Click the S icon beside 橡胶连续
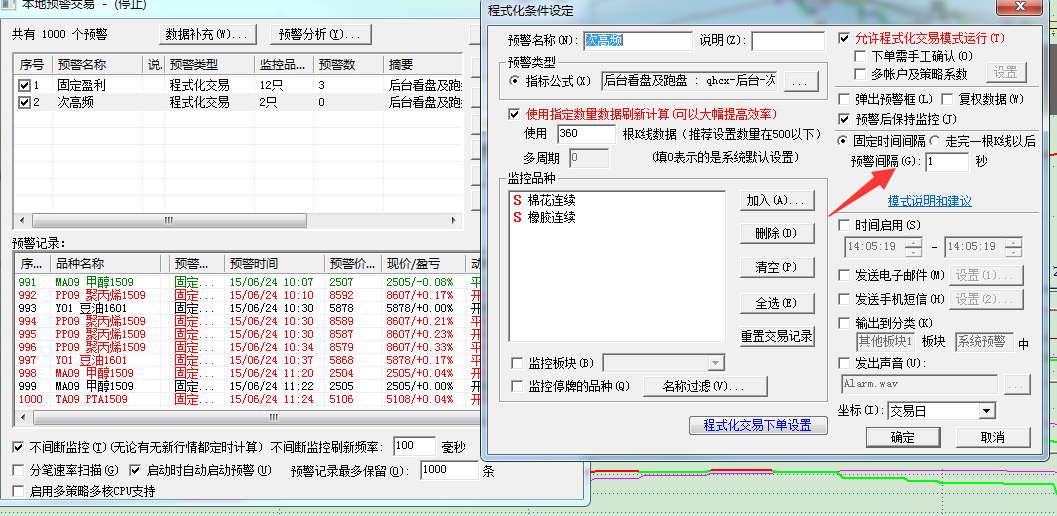The width and height of the screenshot is (1057, 516). pyautogui.click(x=517, y=217)
